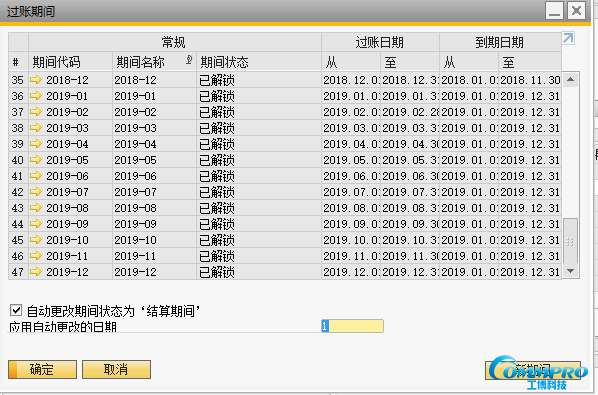Open link arrow for period 2019-01

pos(36,96)
